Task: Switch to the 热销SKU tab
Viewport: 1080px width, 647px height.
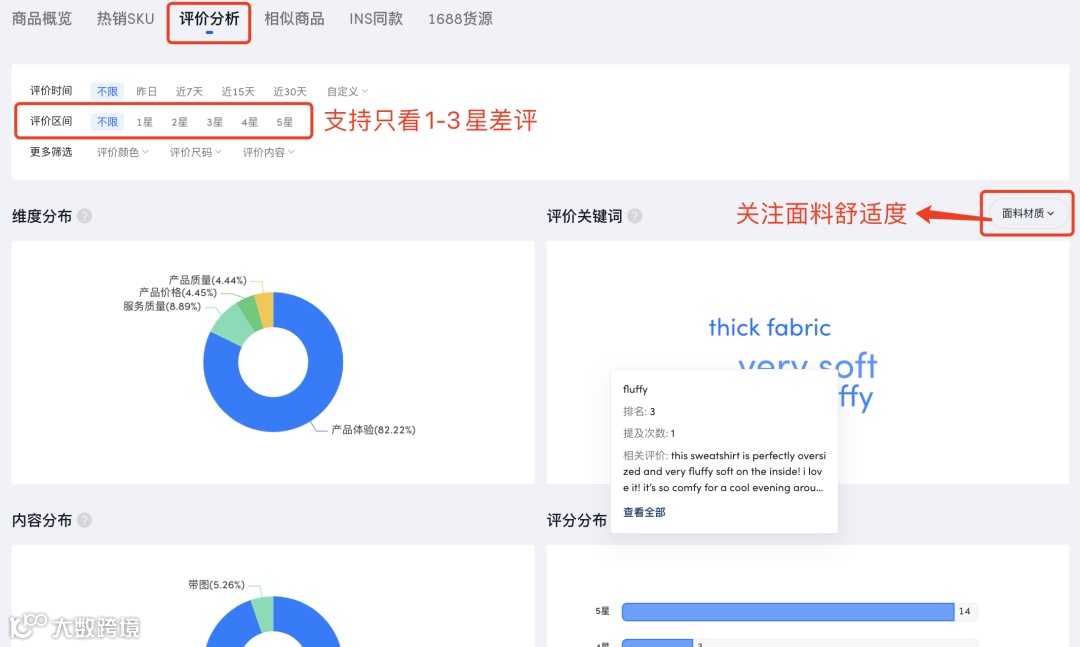Action: pos(125,19)
